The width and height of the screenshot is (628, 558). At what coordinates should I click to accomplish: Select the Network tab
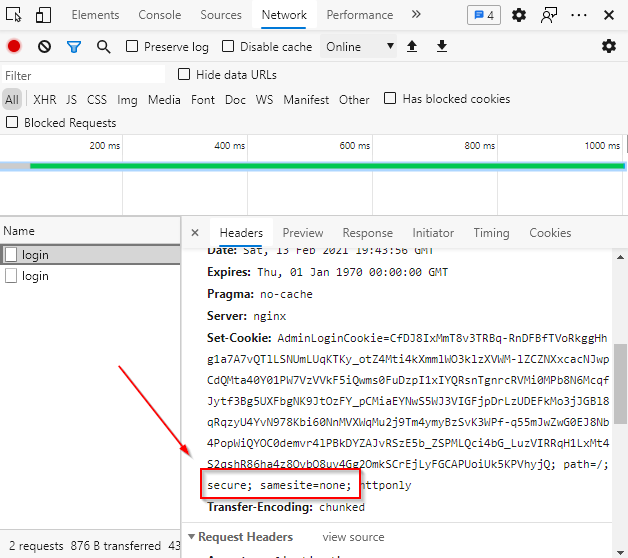coord(284,15)
